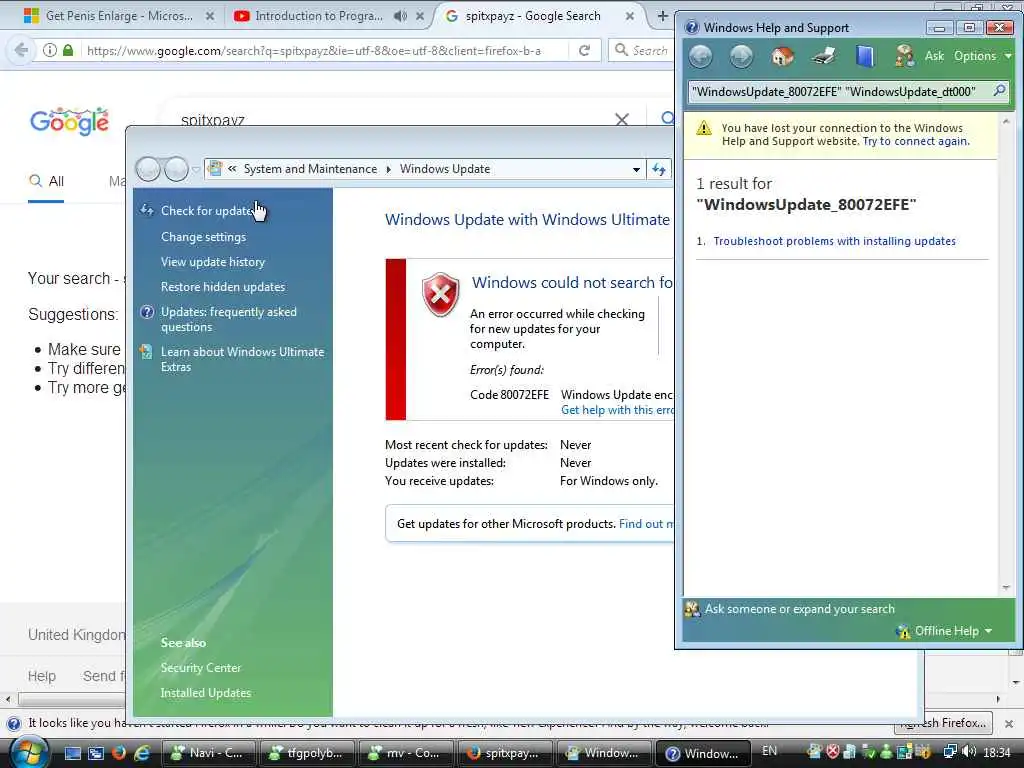Switch to spitxpay... Firefox taskbar button
The height and width of the screenshot is (768, 1024).
(x=505, y=753)
